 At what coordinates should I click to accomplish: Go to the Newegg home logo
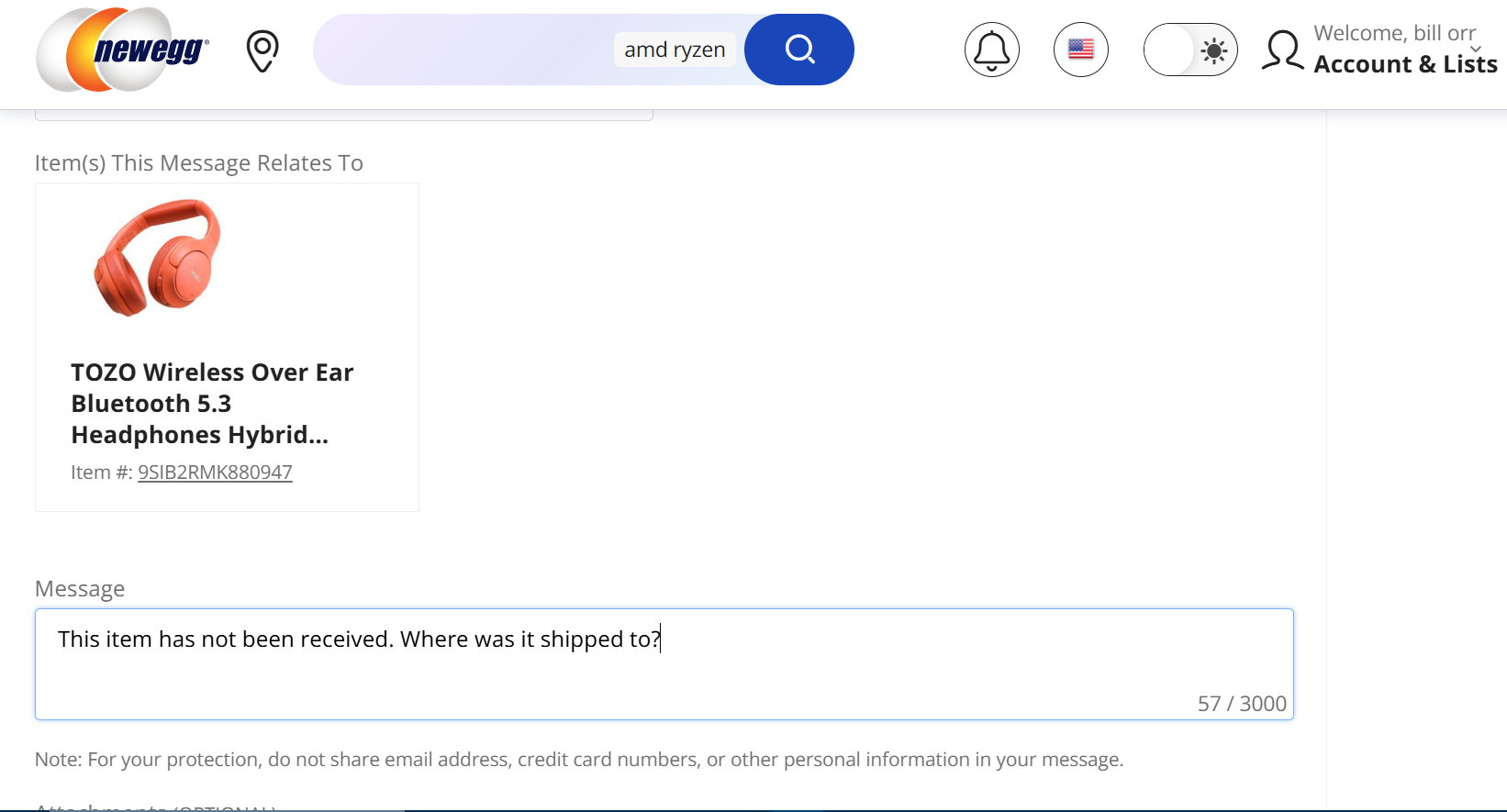click(x=123, y=50)
